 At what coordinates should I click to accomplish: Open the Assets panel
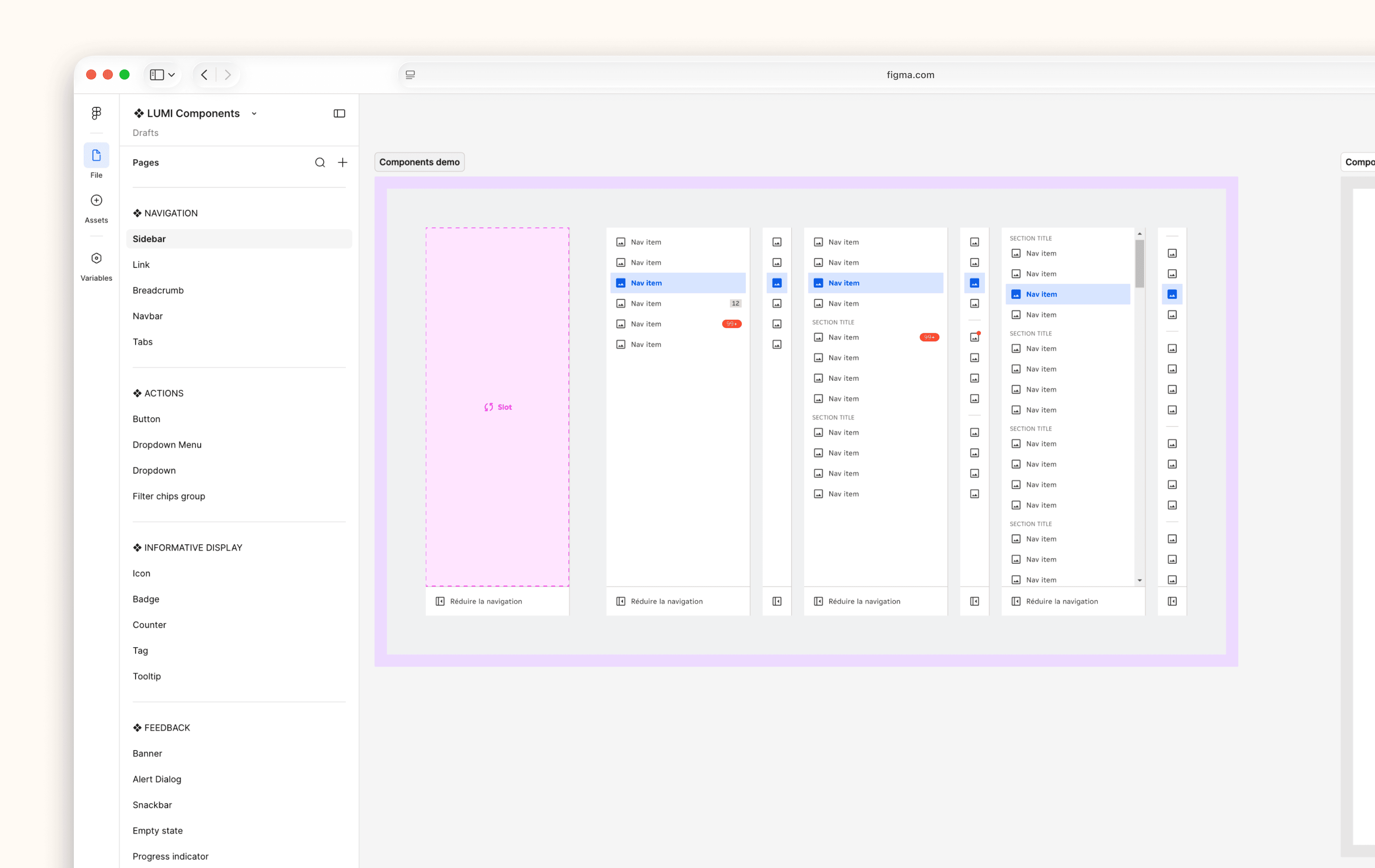(97, 200)
